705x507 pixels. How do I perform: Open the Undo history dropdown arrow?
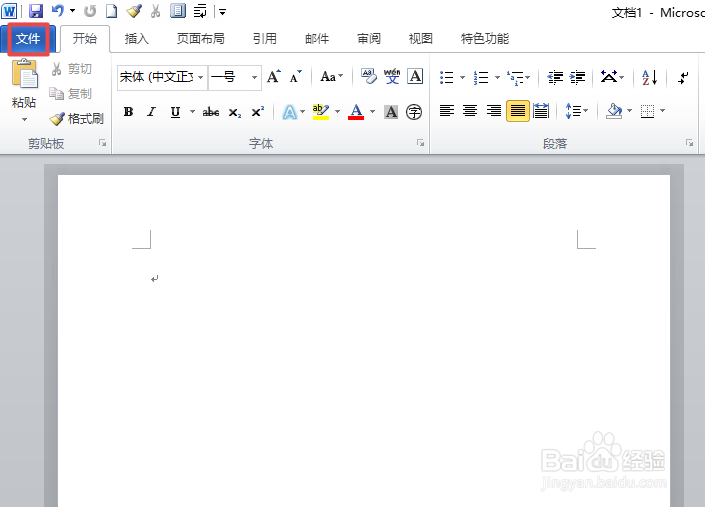coord(72,11)
